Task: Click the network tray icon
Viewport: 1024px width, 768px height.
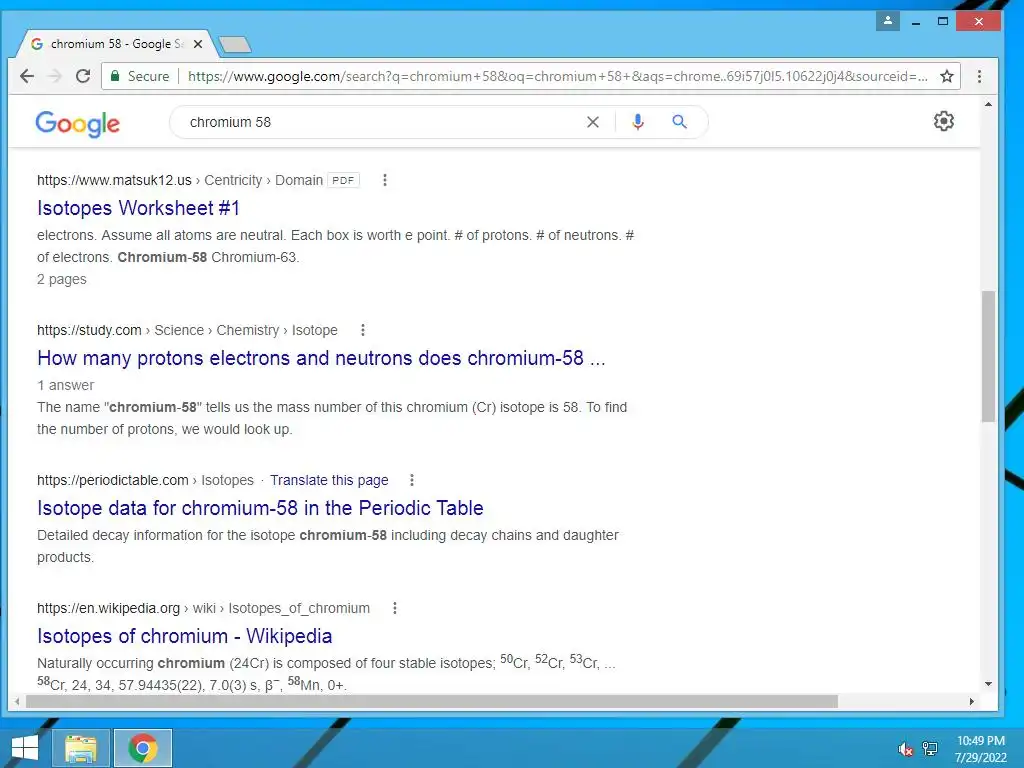Action: [x=930, y=749]
